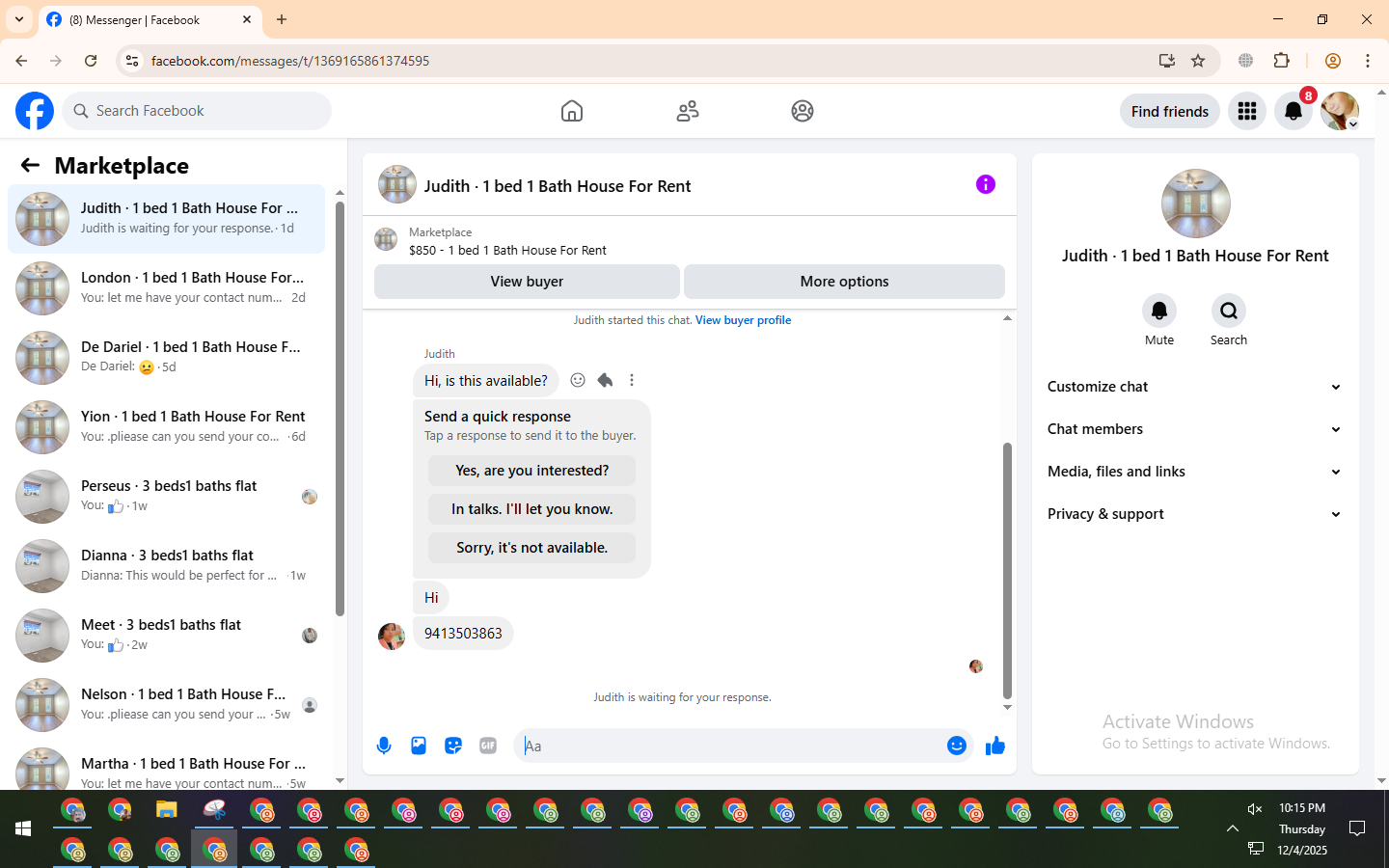Open conversation information purple icon
Viewport: 1389px width, 868px height.
tap(986, 184)
